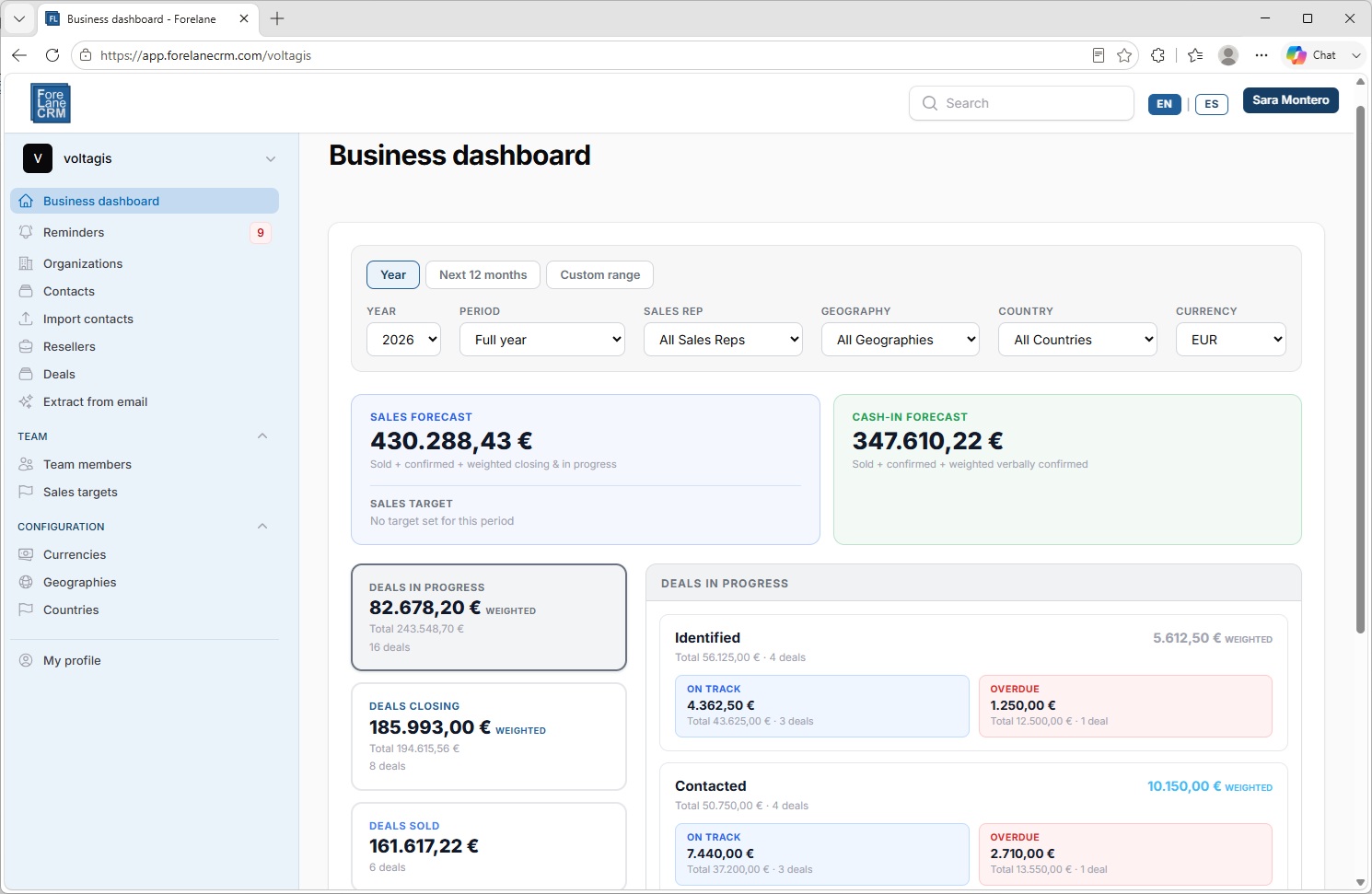Viewport: 1372px width, 894px height.
Task: Switch language to EN
Action: [x=1165, y=104]
